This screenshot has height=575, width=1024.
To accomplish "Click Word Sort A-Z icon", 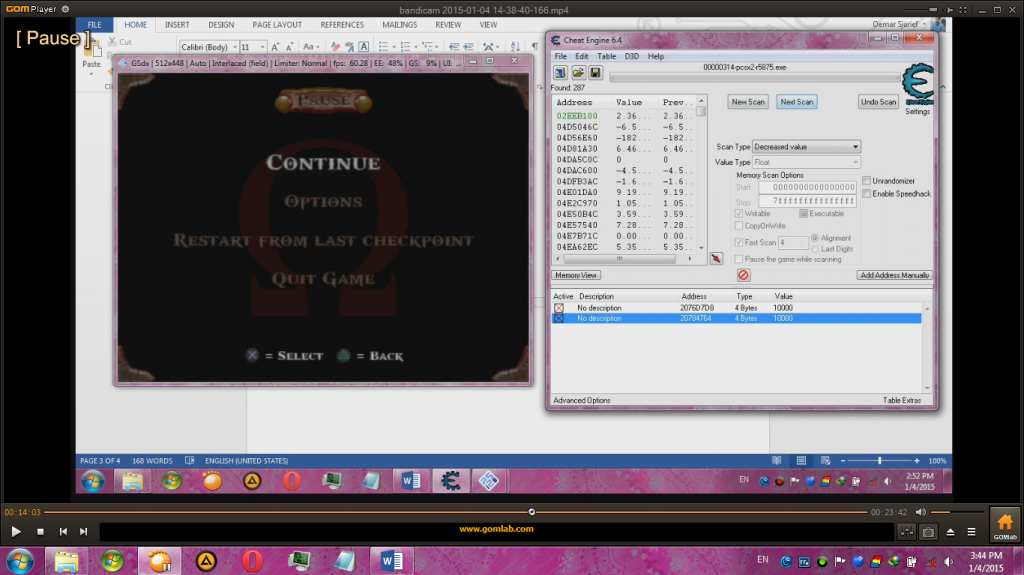I will click(515, 47).
